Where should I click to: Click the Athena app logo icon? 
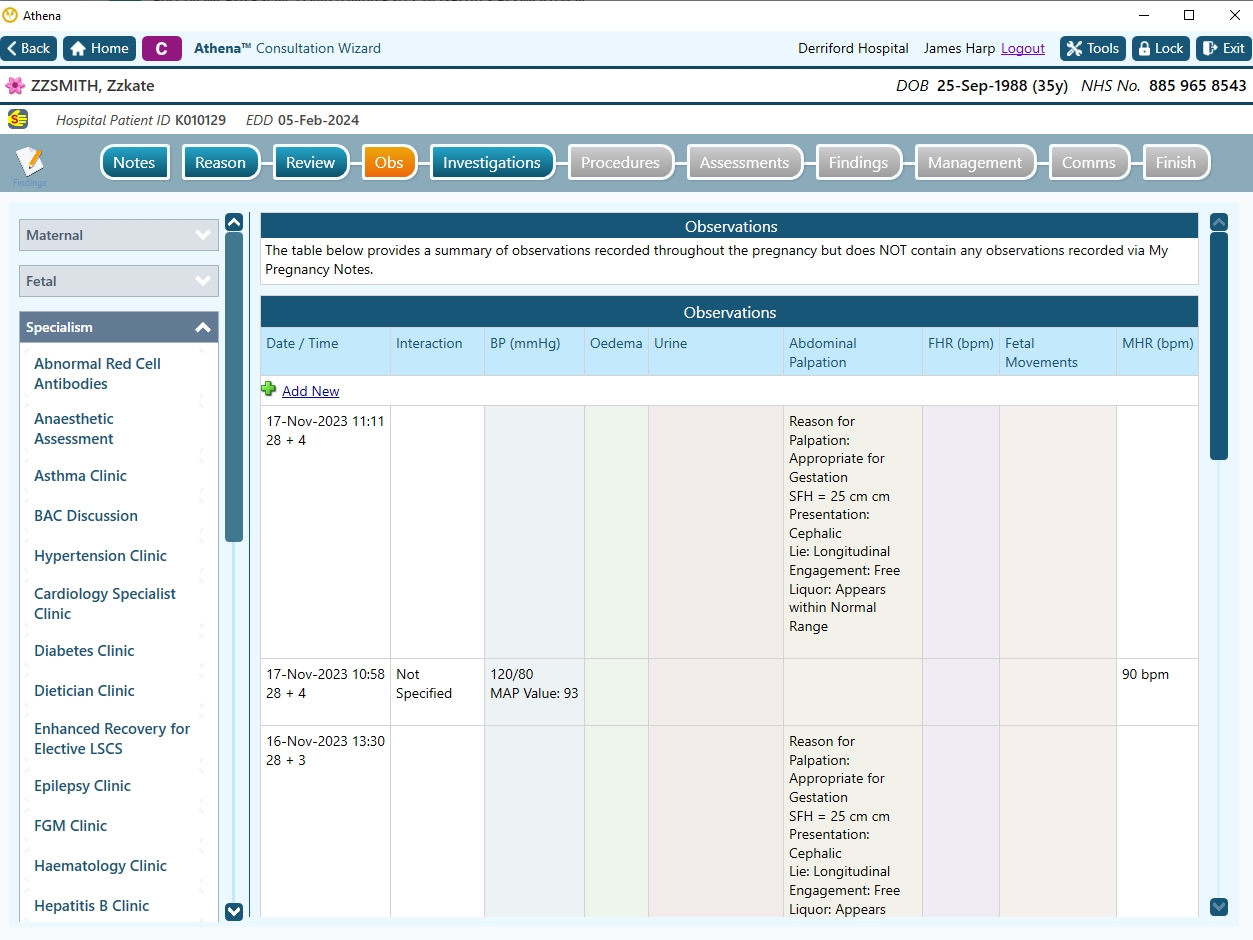10,15
